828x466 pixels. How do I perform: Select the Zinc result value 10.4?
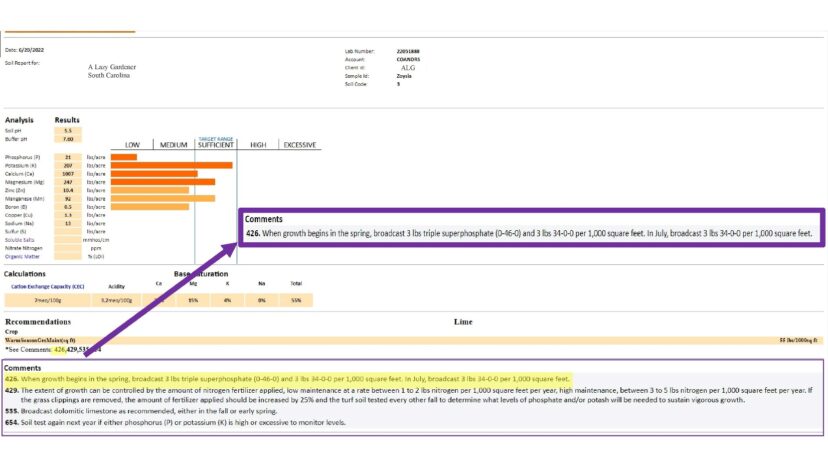click(68, 190)
